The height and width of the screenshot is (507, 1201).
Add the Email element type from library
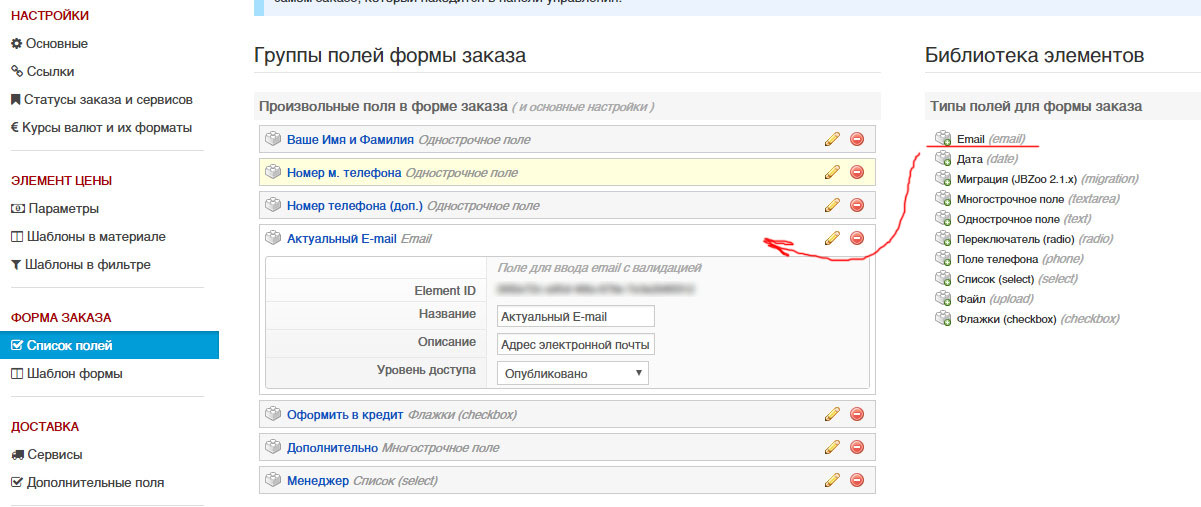coord(970,139)
